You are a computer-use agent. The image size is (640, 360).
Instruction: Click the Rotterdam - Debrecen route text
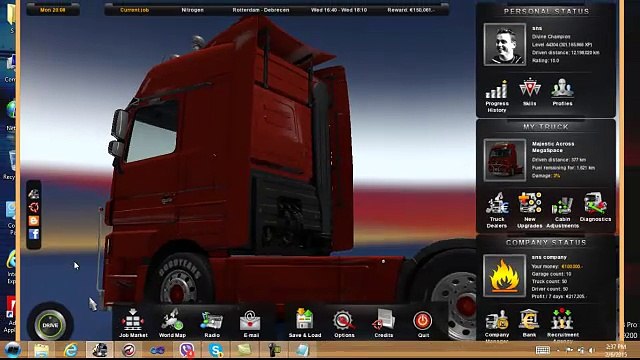coord(261,10)
